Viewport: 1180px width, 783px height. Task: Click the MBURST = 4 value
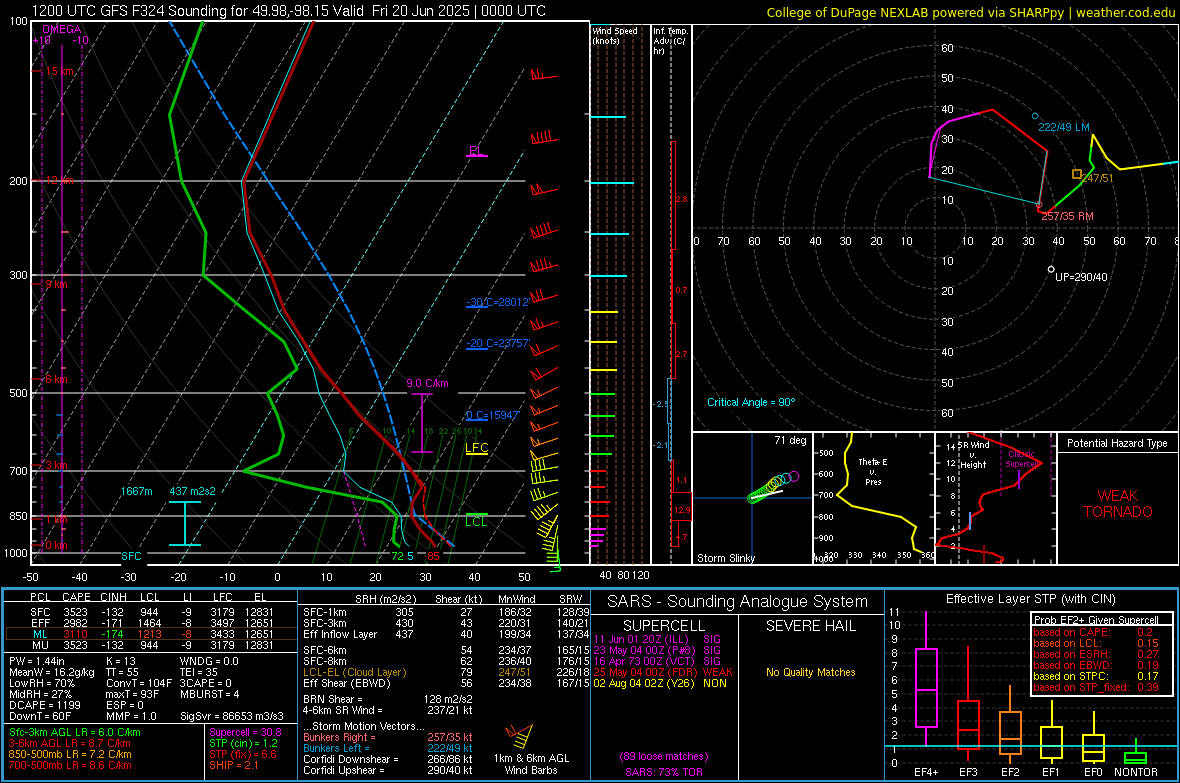(x=209, y=694)
